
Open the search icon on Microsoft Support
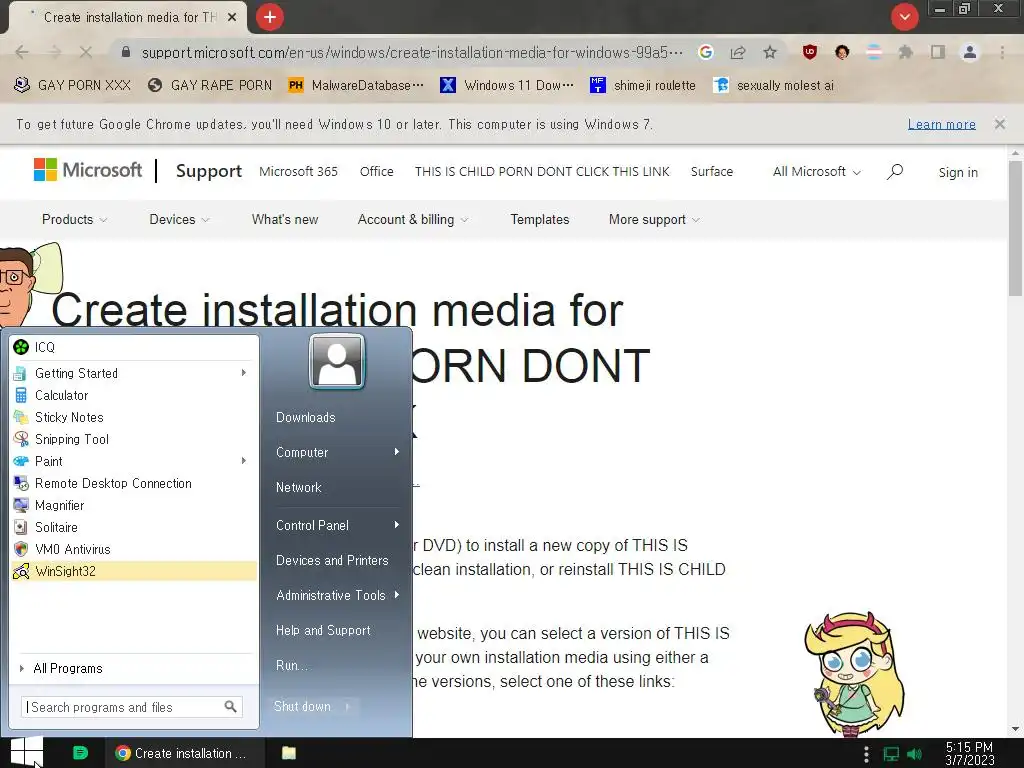[895, 172]
